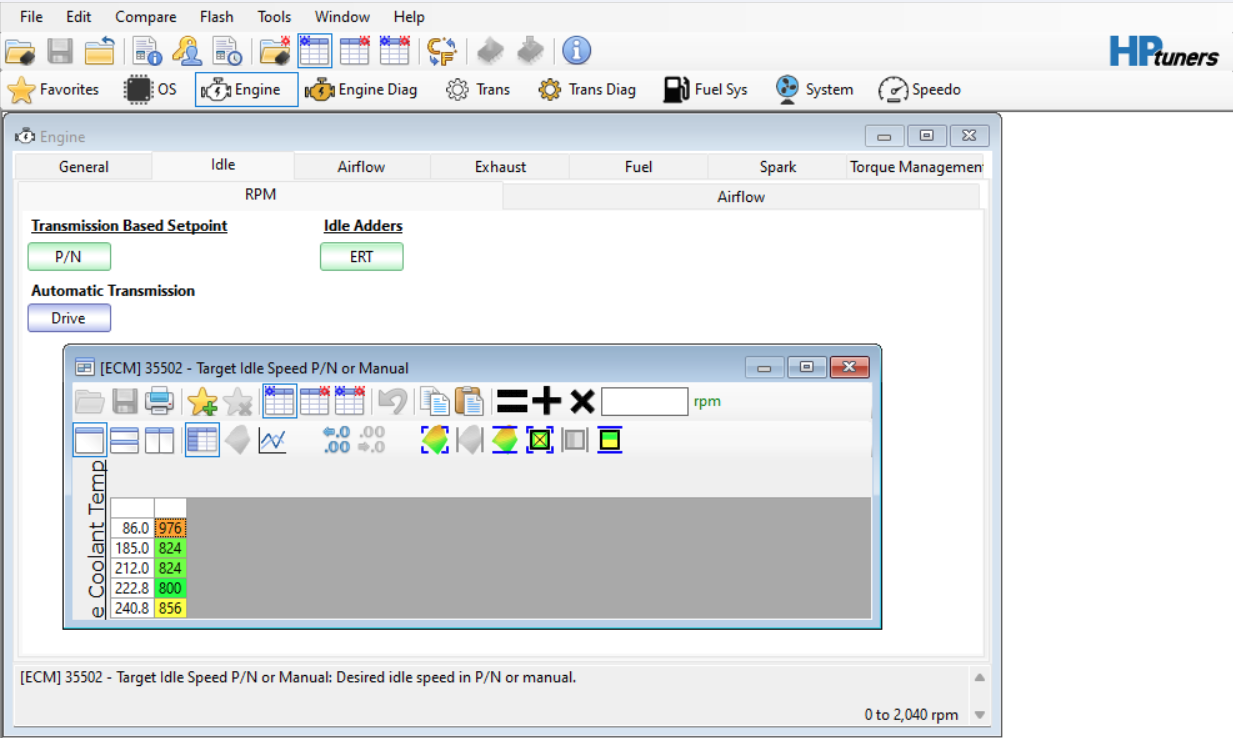Click the equals set-value icon

point(512,402)
